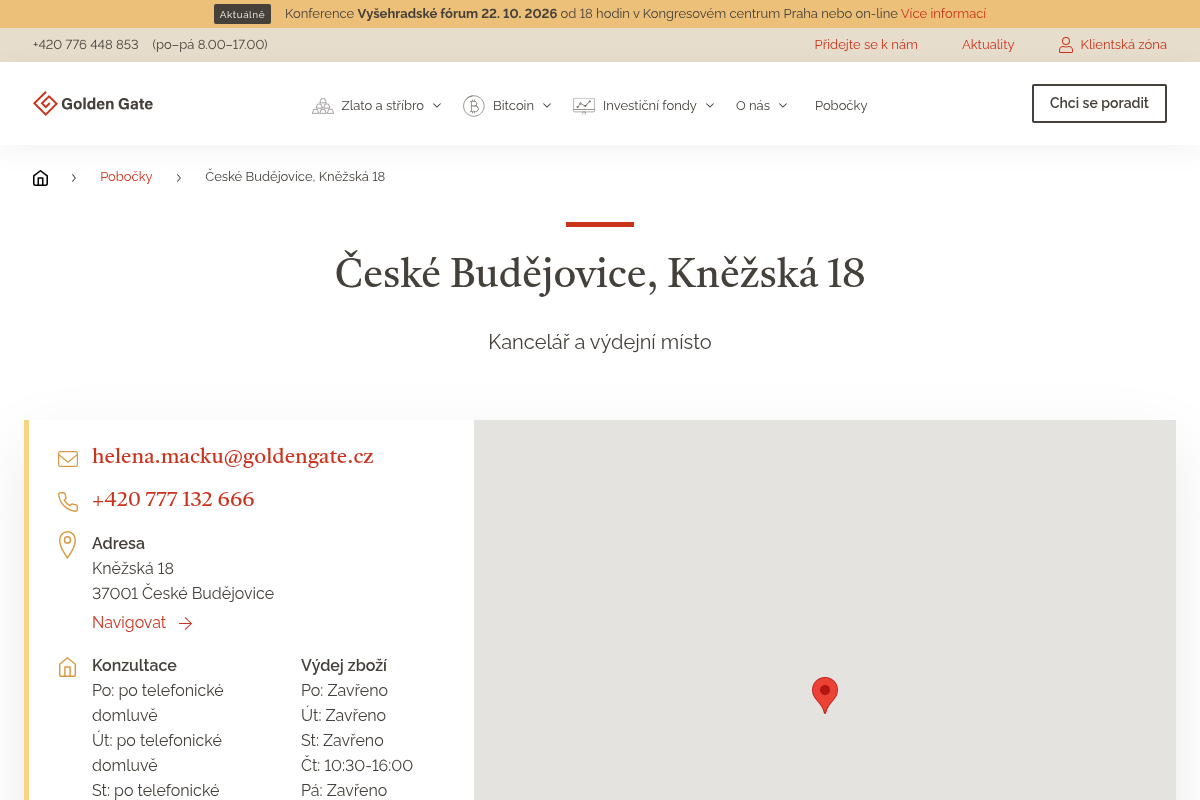Click the 37001 České Budějovice address line
Image resolution: width=1200 pixels, height=800 pixels.
coord(183,593)
